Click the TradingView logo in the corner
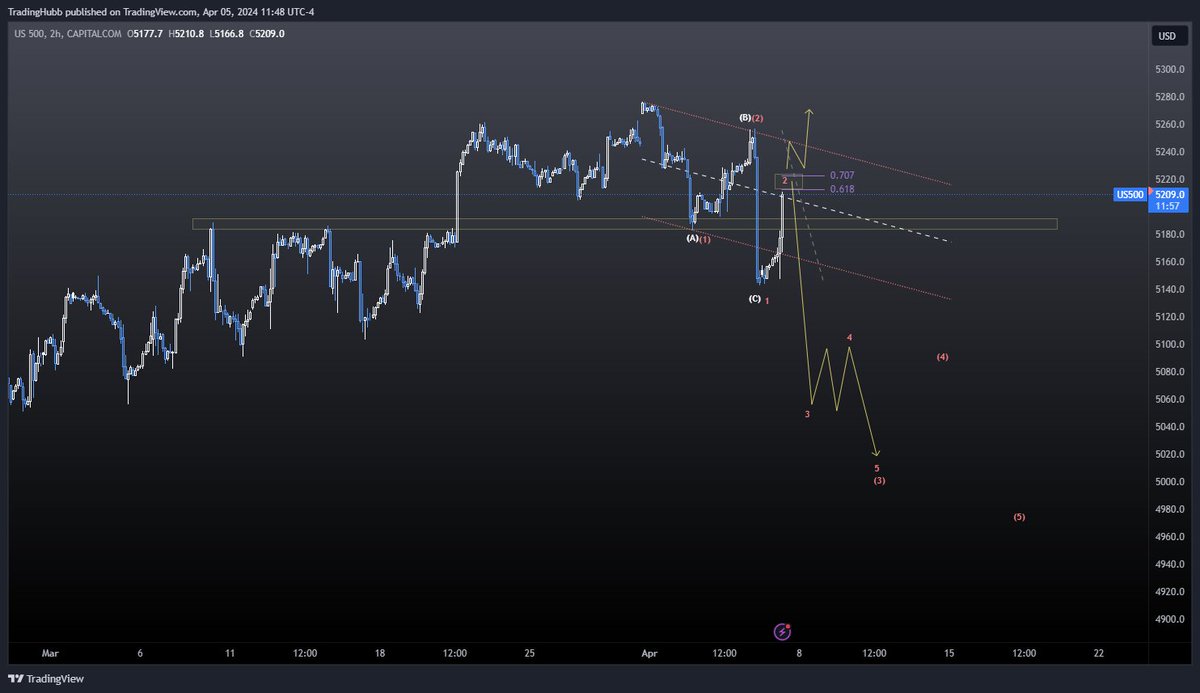1200x693 pixels. point(46,679)
